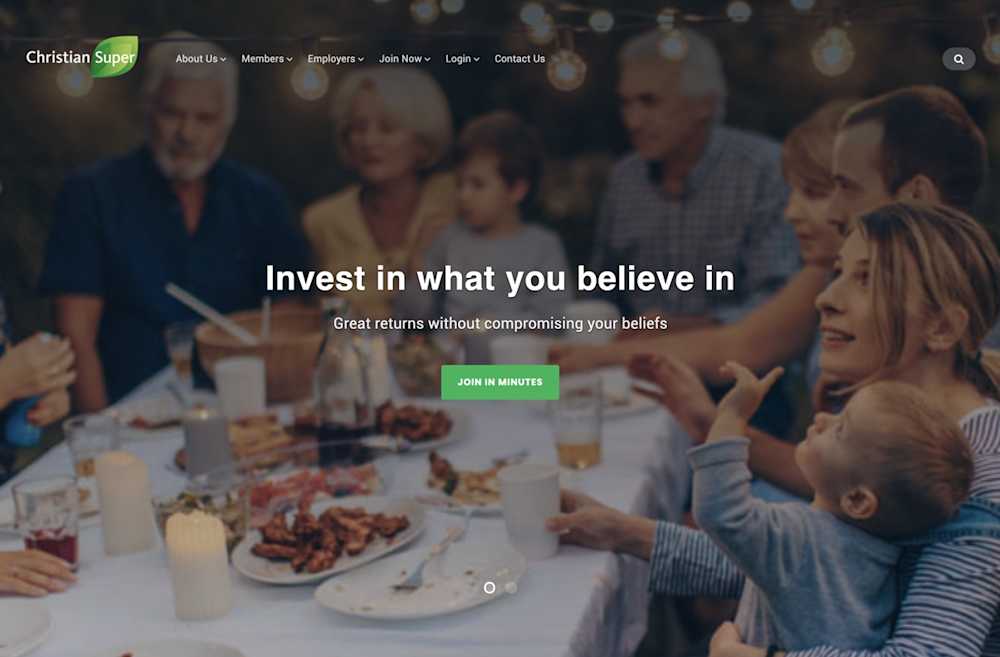Expand the chevron next to Join Now

tap(427, 59)
